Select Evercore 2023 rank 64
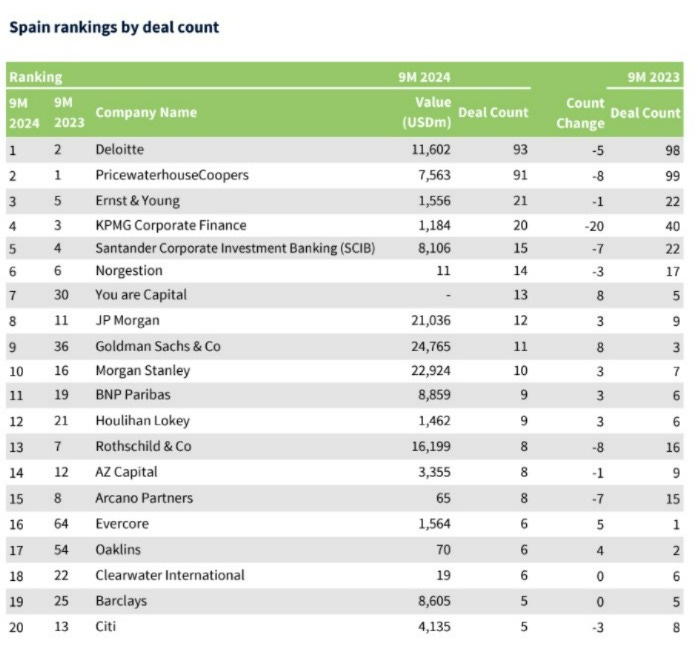The width and height of the screenshot is (695, 647). point(61,524)
